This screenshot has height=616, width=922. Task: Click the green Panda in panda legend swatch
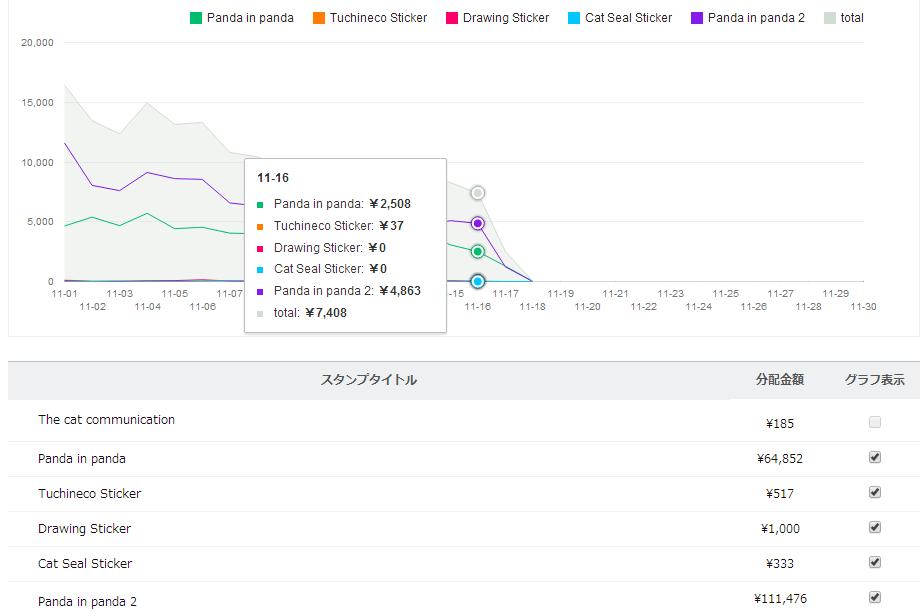[196, 18]
